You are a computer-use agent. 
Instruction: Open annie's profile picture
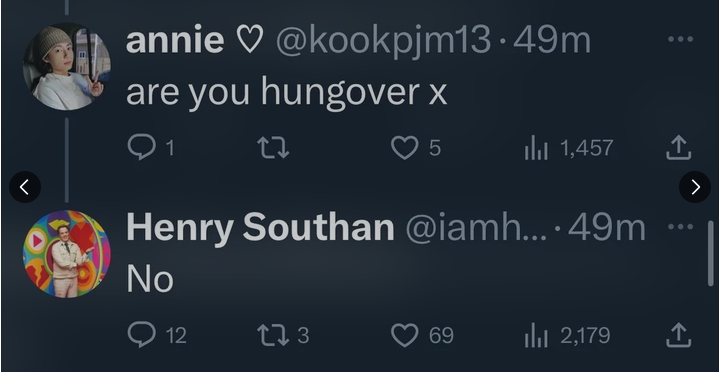(67, 67)
